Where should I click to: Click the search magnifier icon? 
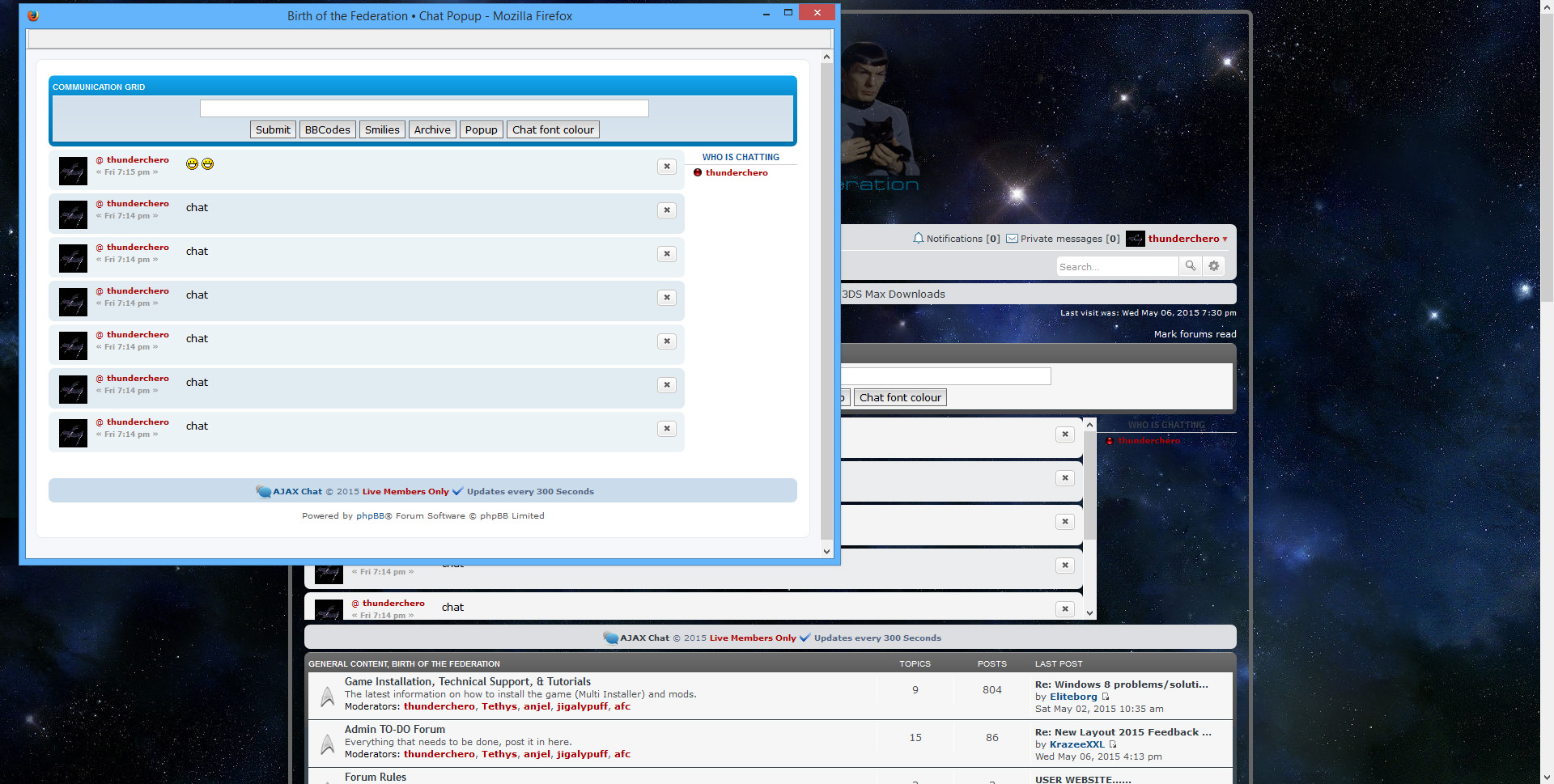(x=1191, y=266)
